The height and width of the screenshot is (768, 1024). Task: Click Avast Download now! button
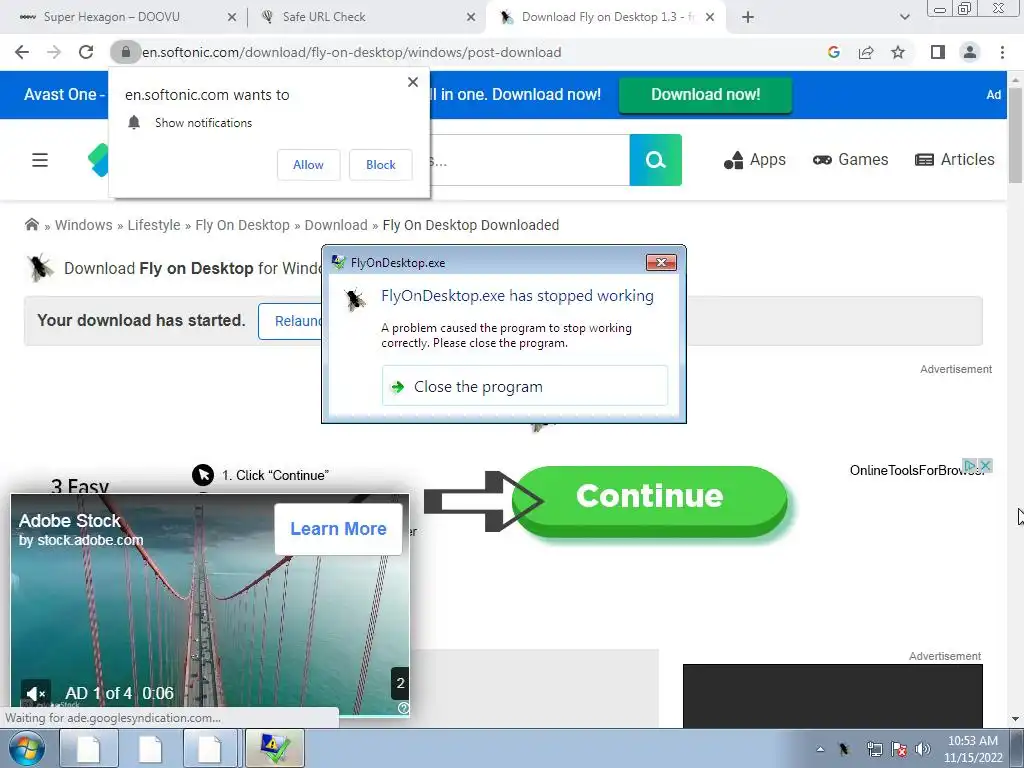click(x=705, y=95)
